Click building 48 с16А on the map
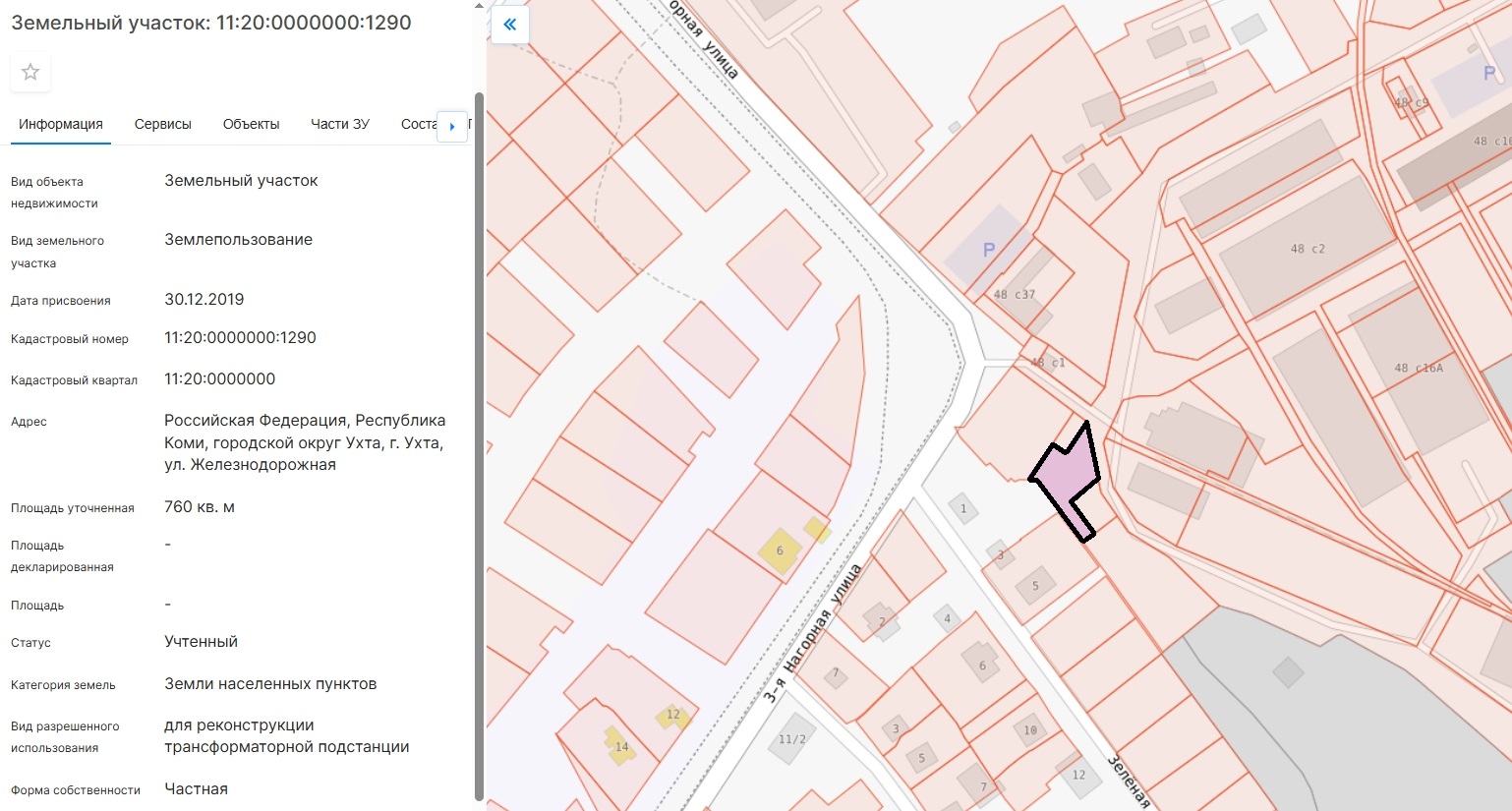Viewport: 1512px width, 811px height. coord(1418,368)
